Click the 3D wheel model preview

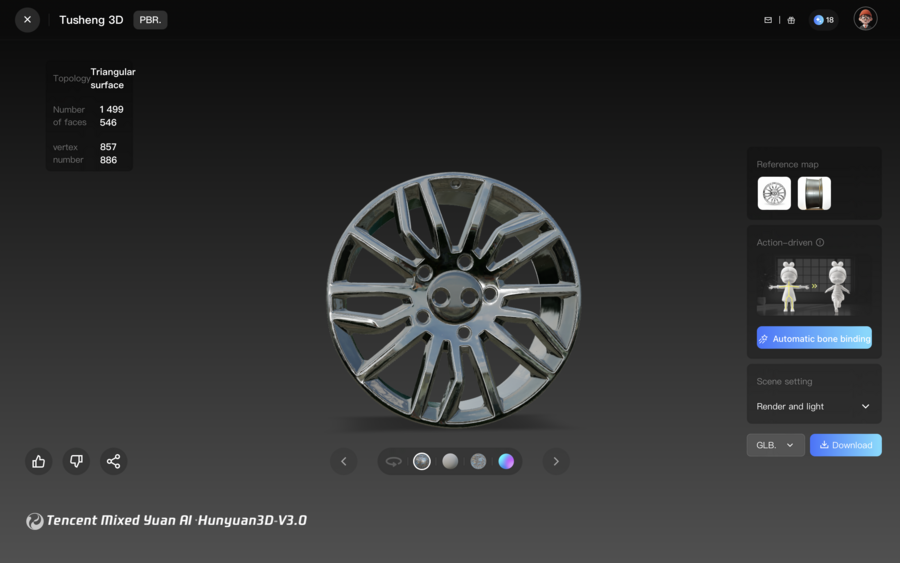pos(453,300)
